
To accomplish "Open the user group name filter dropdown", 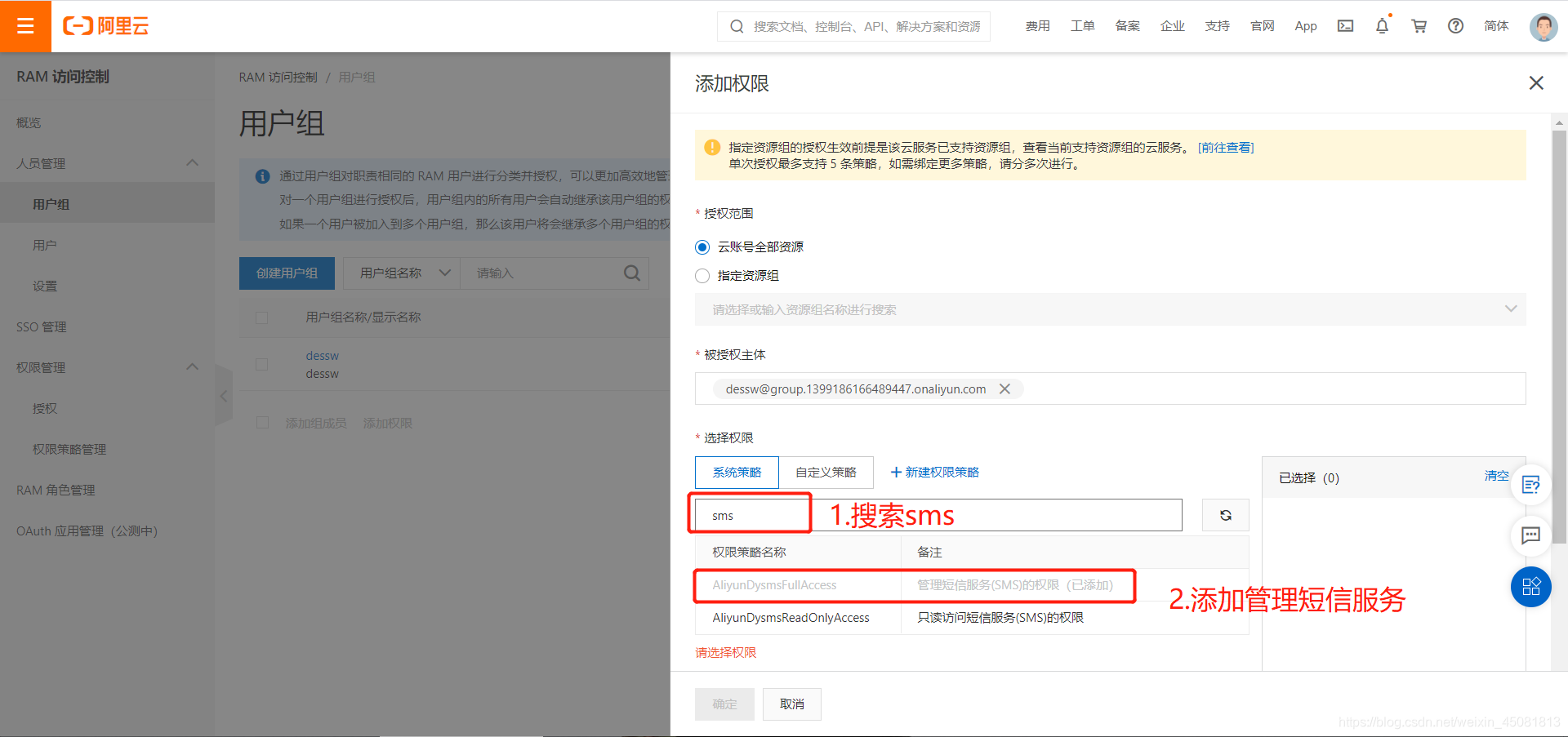I will 402,273.
